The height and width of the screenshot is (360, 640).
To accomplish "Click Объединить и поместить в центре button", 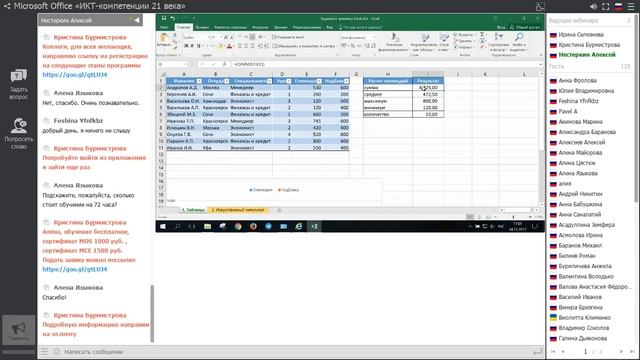I will click(304, 46).
